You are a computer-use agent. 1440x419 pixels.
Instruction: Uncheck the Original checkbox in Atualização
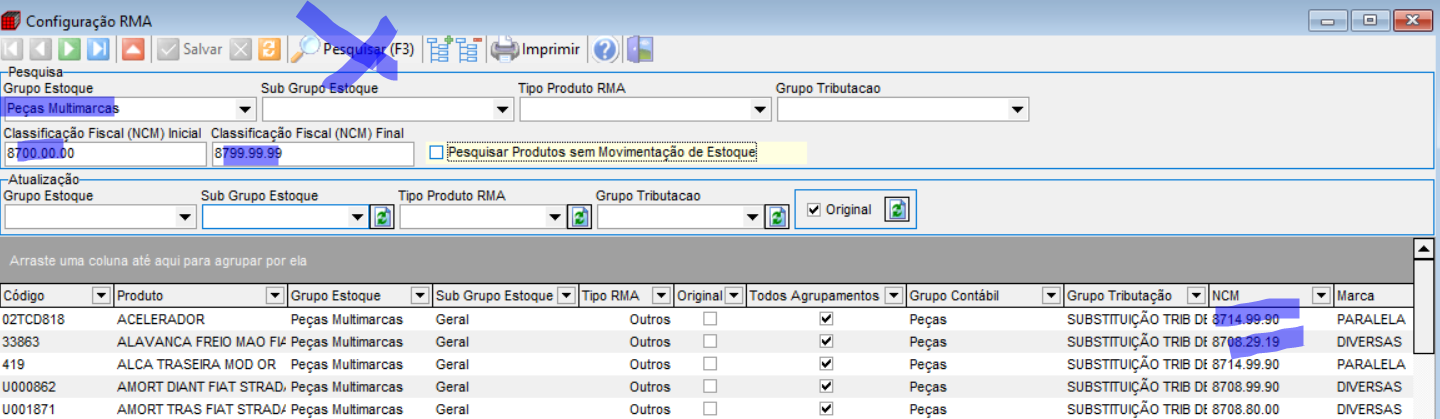(814, 209)
